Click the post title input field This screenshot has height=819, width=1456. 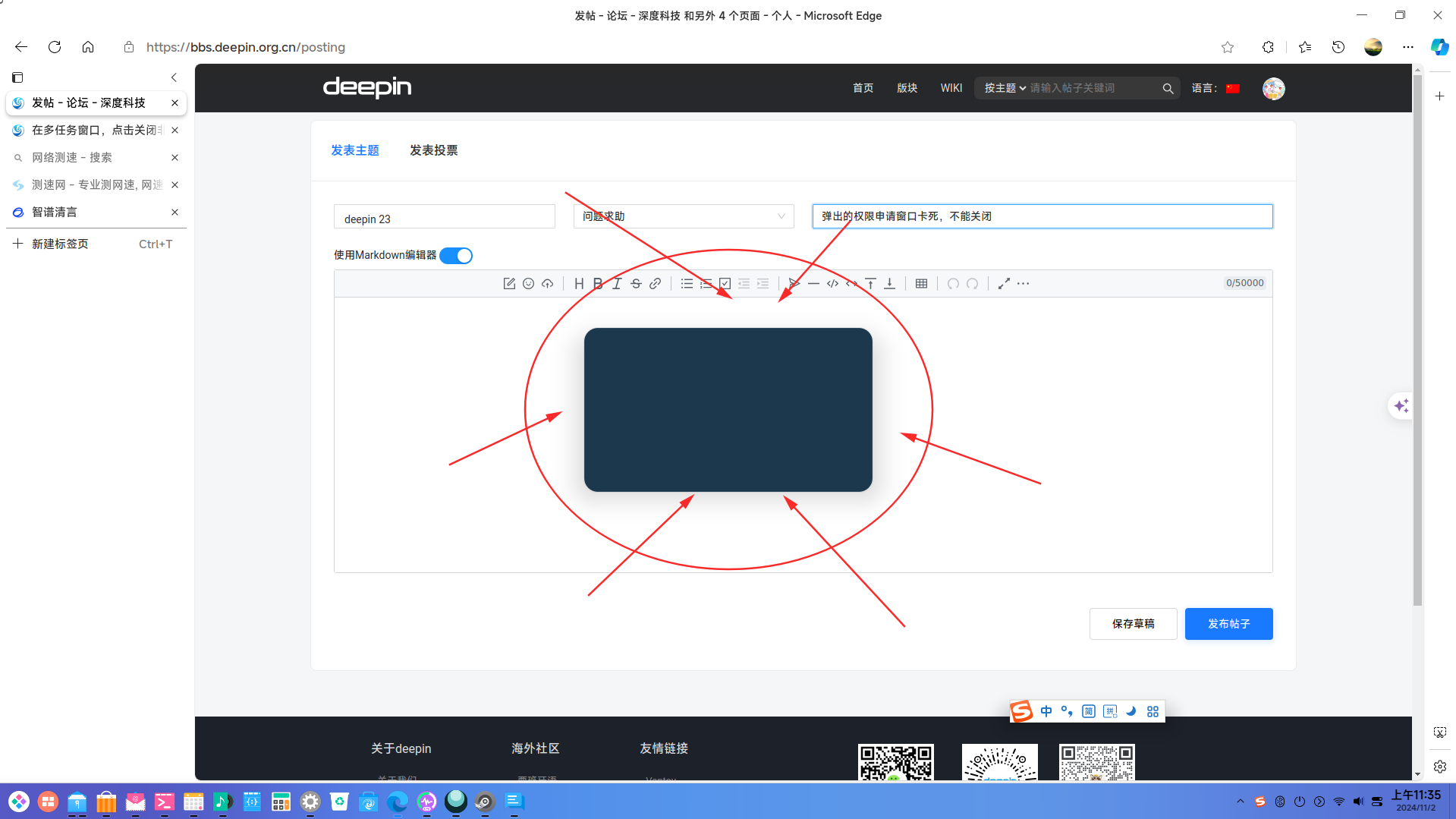[x=1042, y=216]
